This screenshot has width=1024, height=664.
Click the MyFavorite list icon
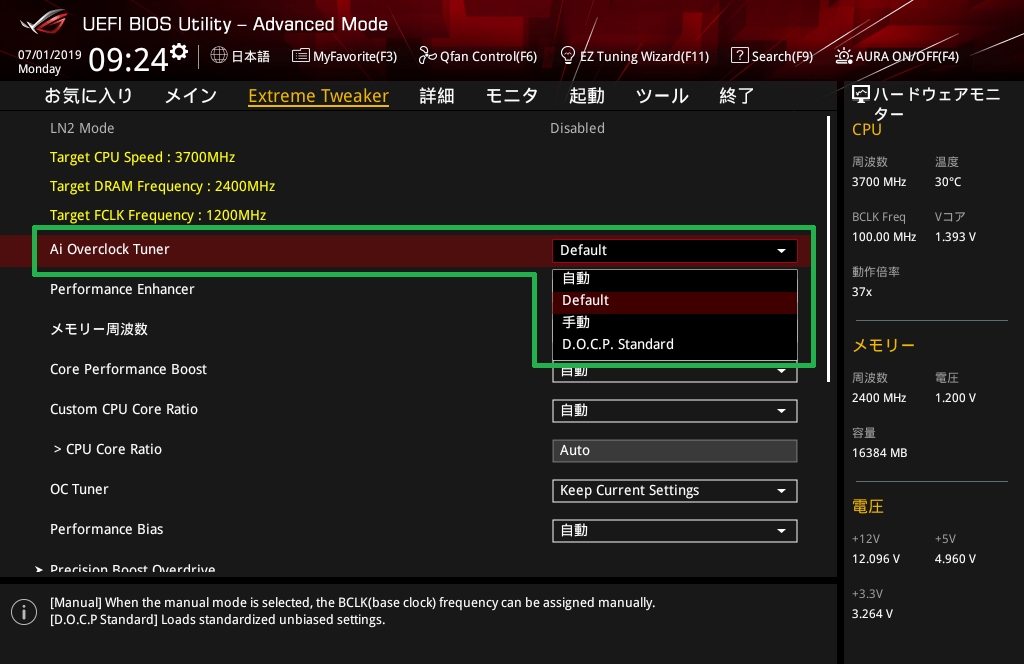point(300,55)
